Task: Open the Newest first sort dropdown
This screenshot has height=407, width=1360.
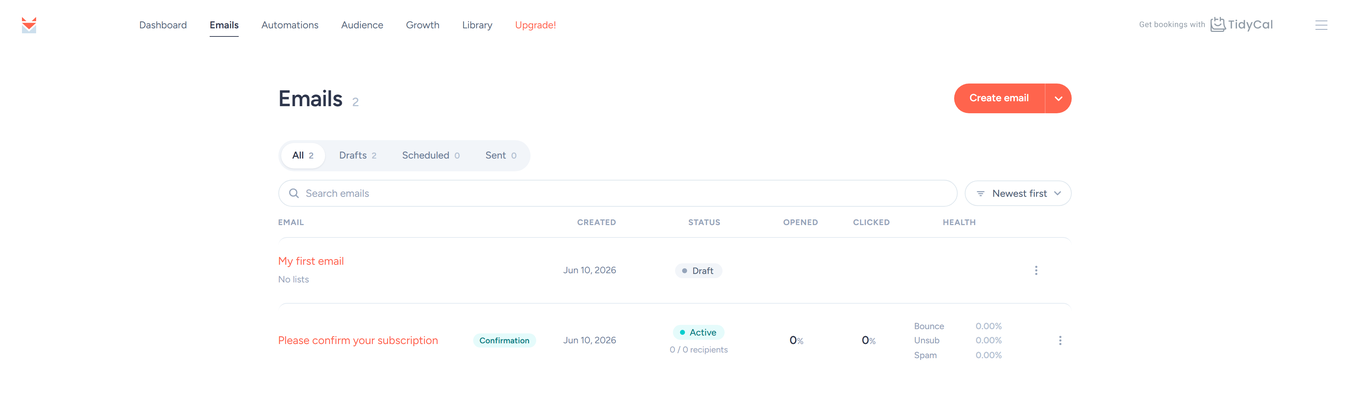Action: (x=1018, y=193)
